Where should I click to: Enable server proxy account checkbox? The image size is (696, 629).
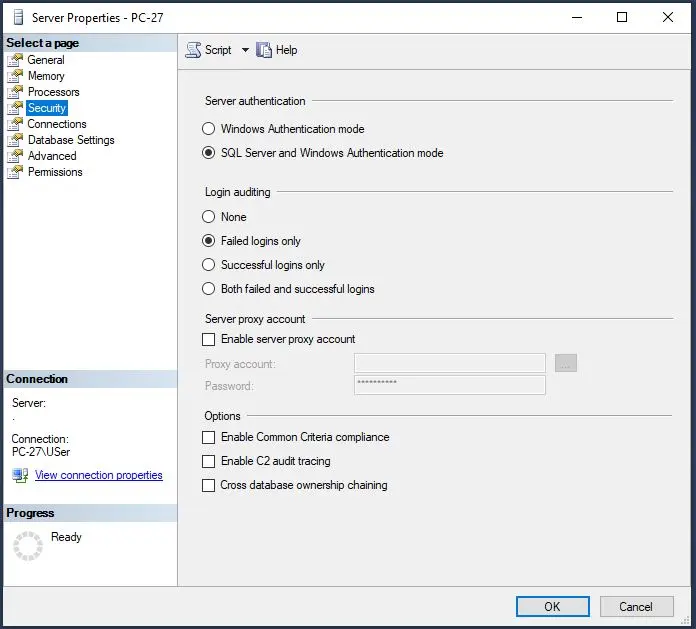[x=209, y=340]
